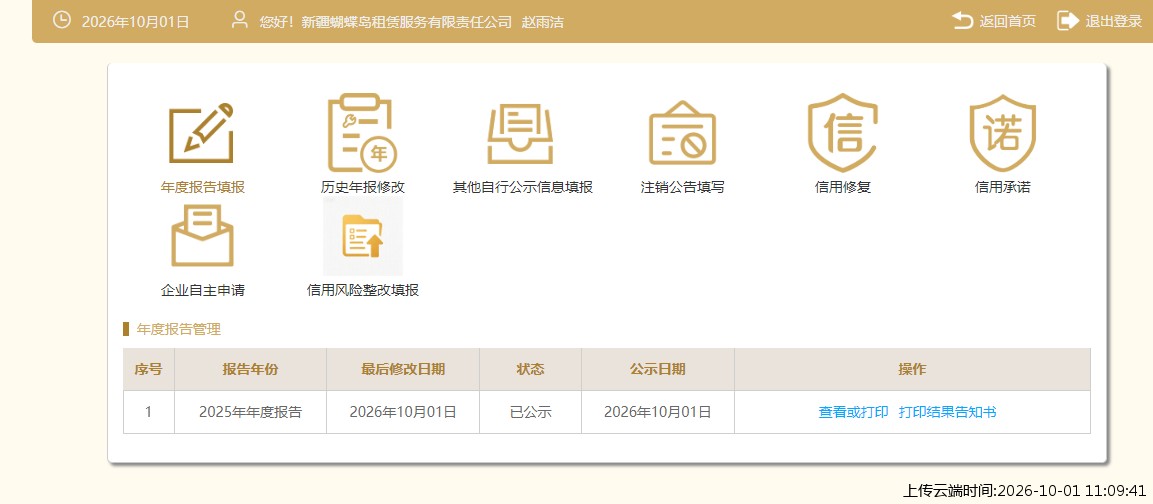The image size is (1153, 504).
Task: Click the 2025年年度报告 cell
Action: [250, 412]
